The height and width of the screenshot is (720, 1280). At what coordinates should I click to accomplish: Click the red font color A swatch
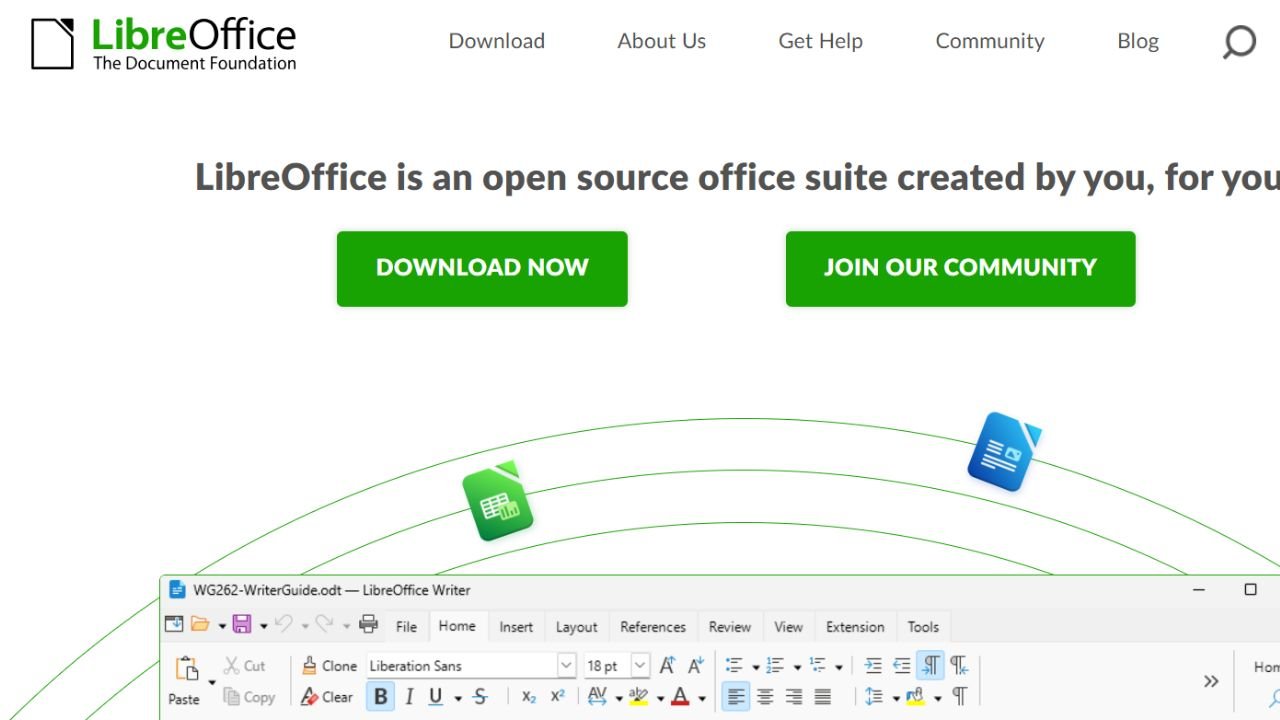click(x=680, y=697)
